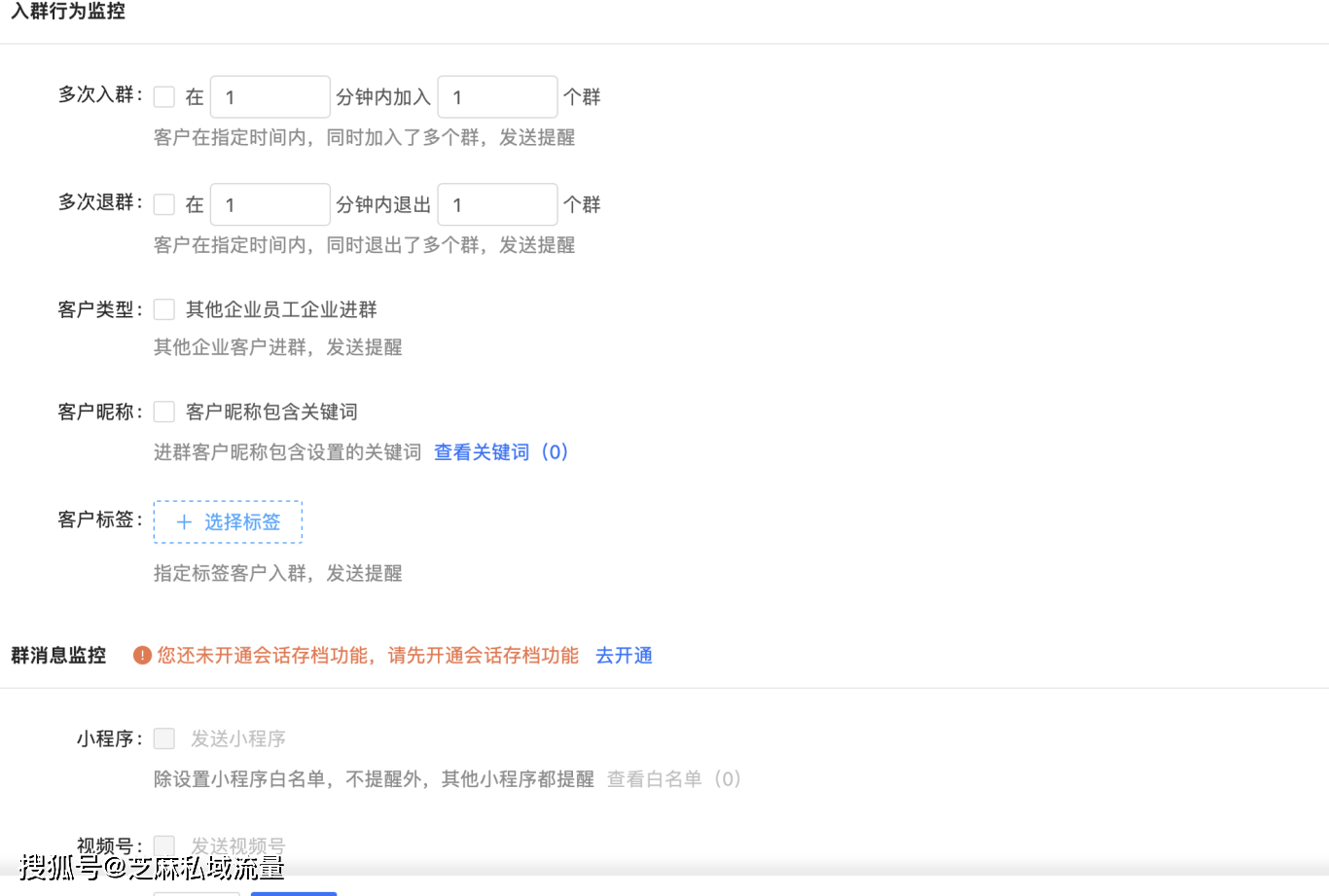Click the archiving warning message text

click(x=368, y=655)
